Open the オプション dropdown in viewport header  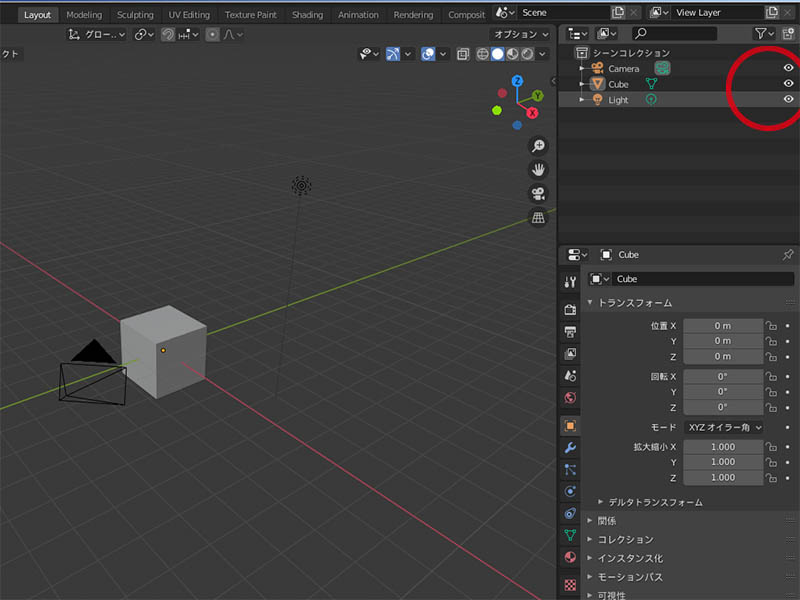(520, 34)
